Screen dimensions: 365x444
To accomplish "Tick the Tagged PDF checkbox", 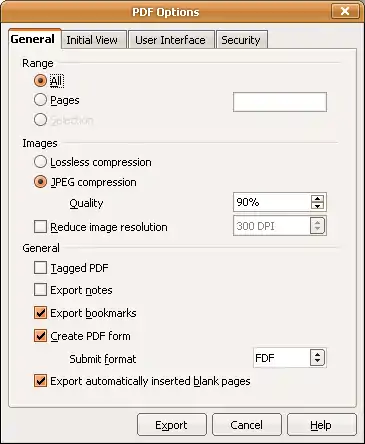I will [x=40, y=268].
